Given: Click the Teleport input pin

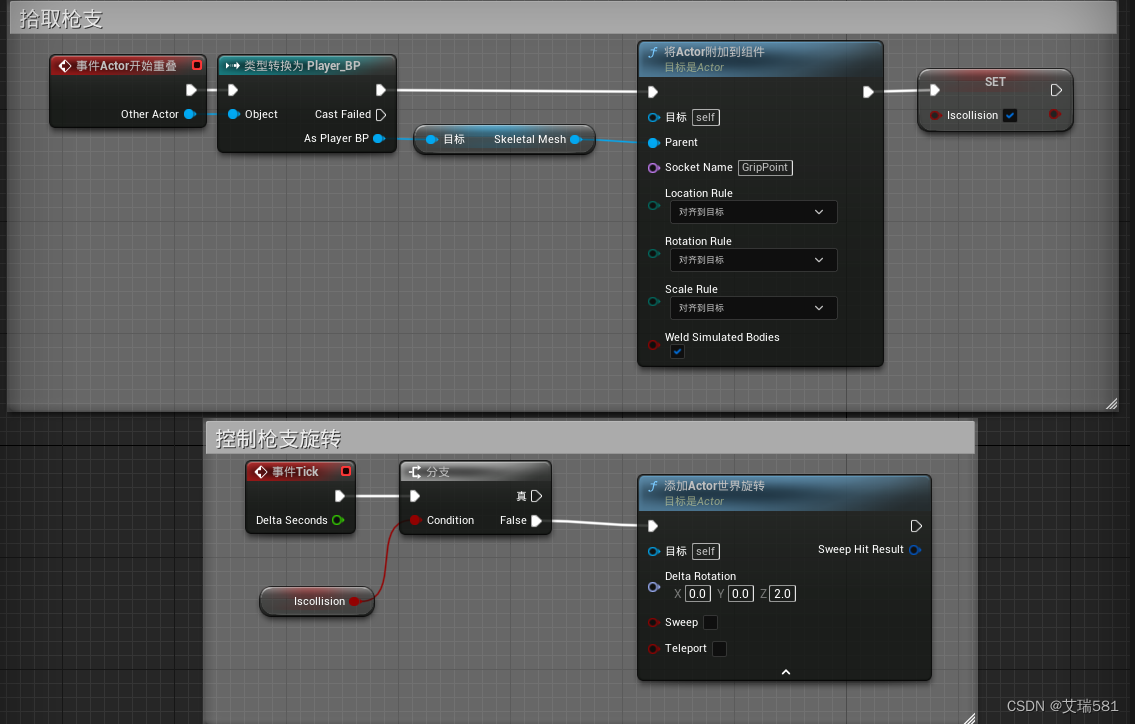Looking at the screenshot, I should (x=654, y=649).
